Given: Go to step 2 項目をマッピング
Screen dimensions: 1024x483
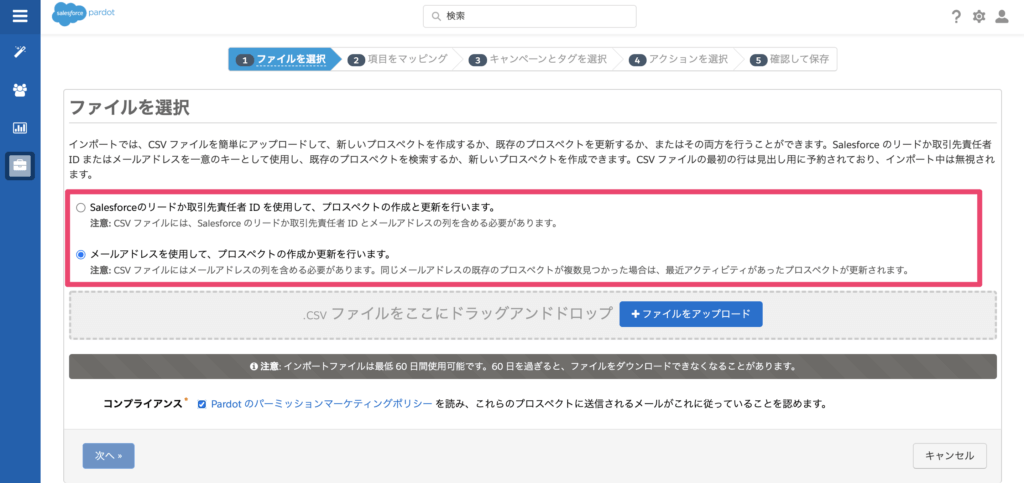Looking at the screenshot, I should [398, 60].
